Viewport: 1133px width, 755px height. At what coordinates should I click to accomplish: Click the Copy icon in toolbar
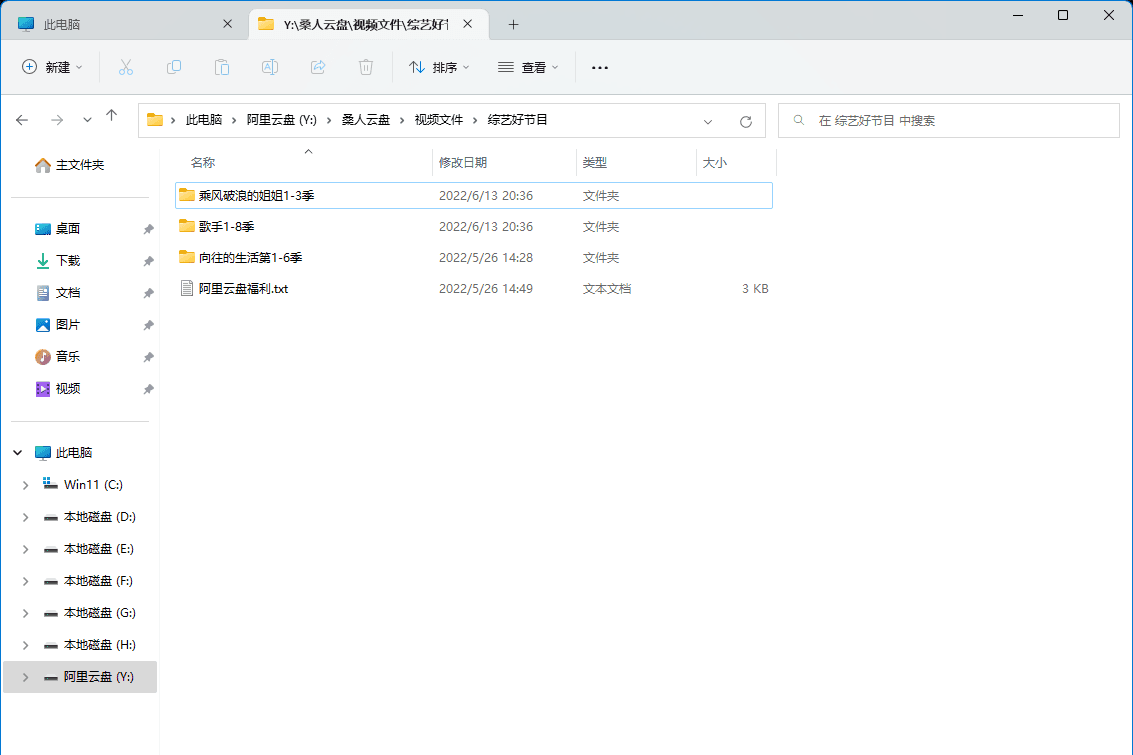coord(173,67)
